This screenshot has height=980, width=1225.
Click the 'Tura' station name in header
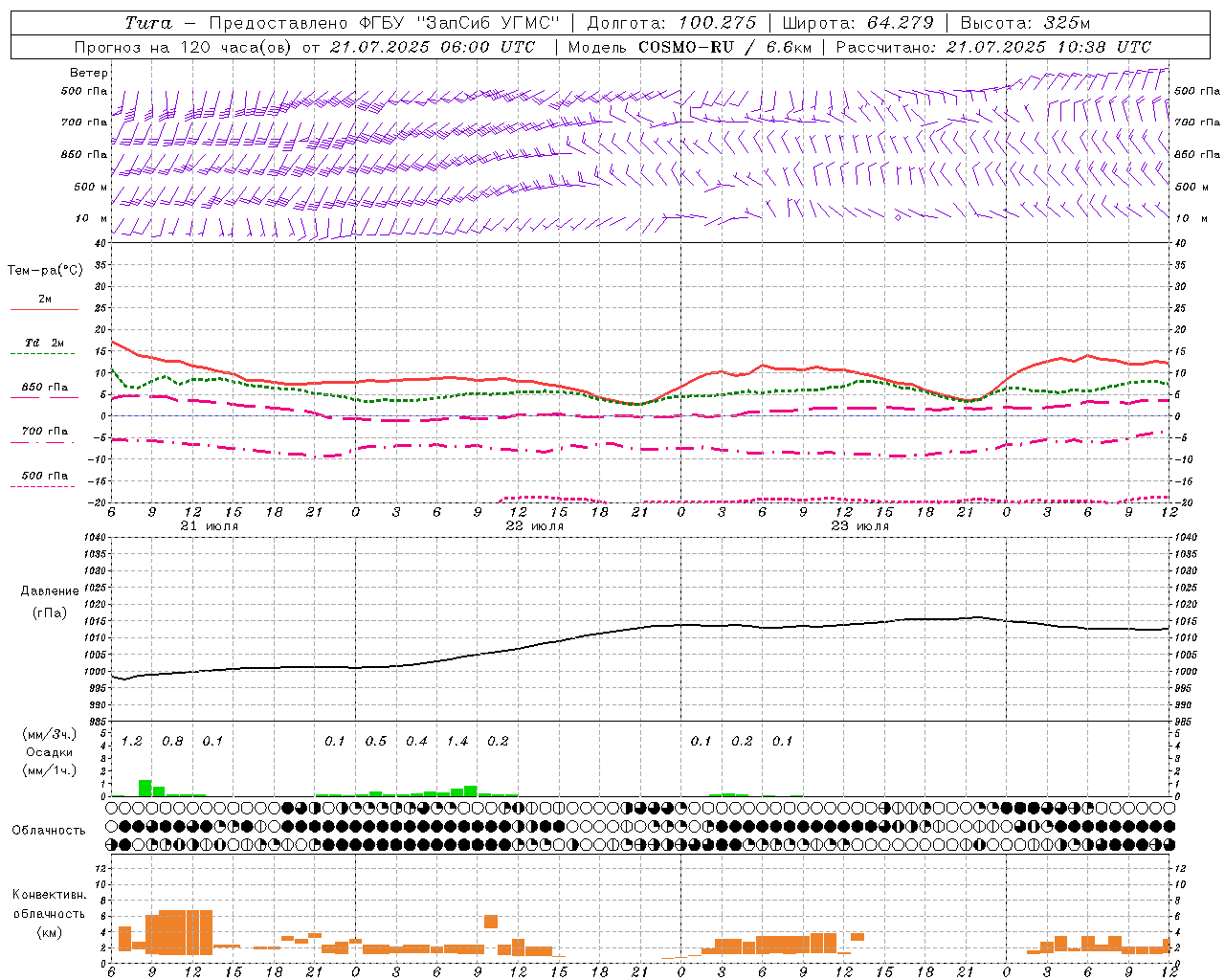coord(148,23)
